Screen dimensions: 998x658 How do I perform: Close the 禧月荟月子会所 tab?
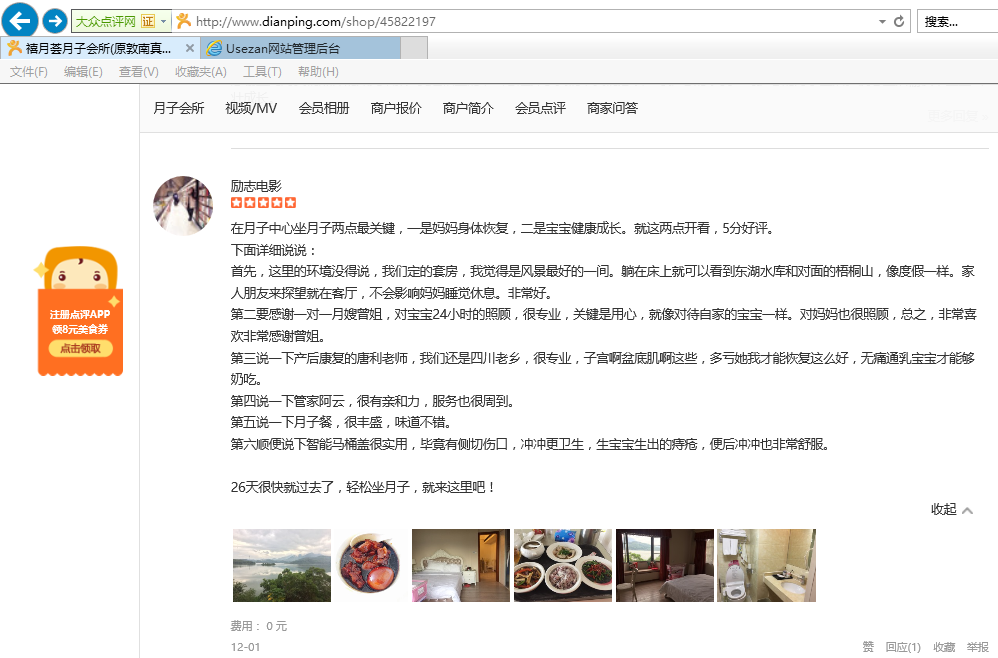click(190, 48)
